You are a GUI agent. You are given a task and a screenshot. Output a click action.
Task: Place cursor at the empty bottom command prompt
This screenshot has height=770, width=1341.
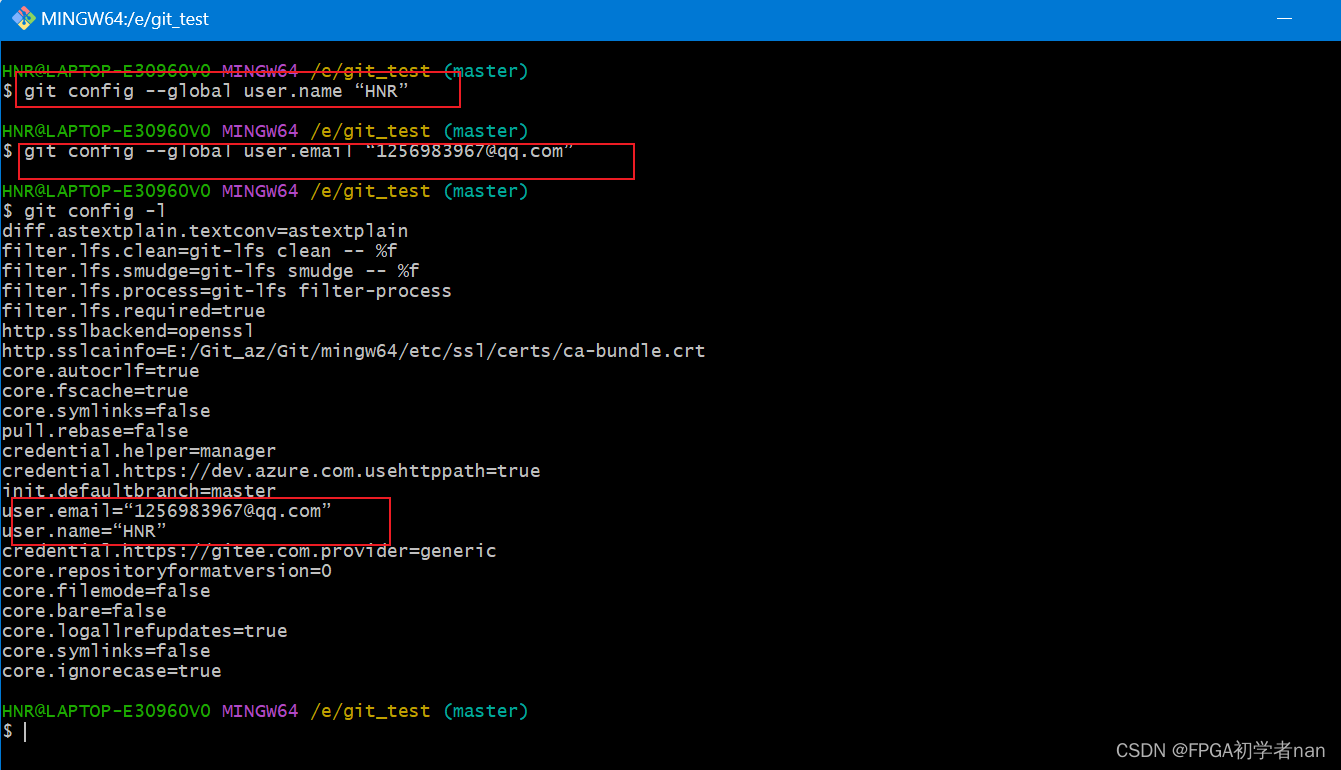click(26, 732)
